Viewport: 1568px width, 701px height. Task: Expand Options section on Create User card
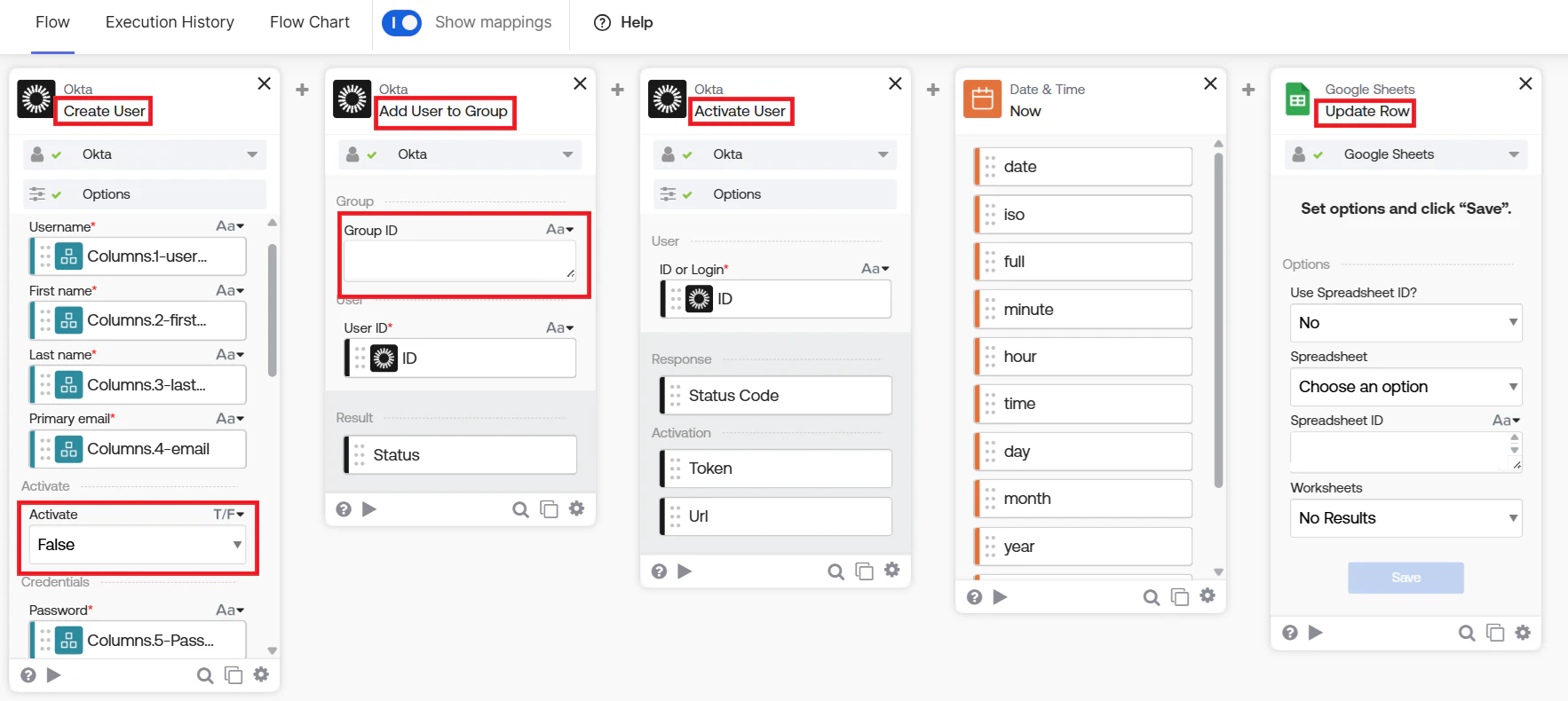pos(145,194)
